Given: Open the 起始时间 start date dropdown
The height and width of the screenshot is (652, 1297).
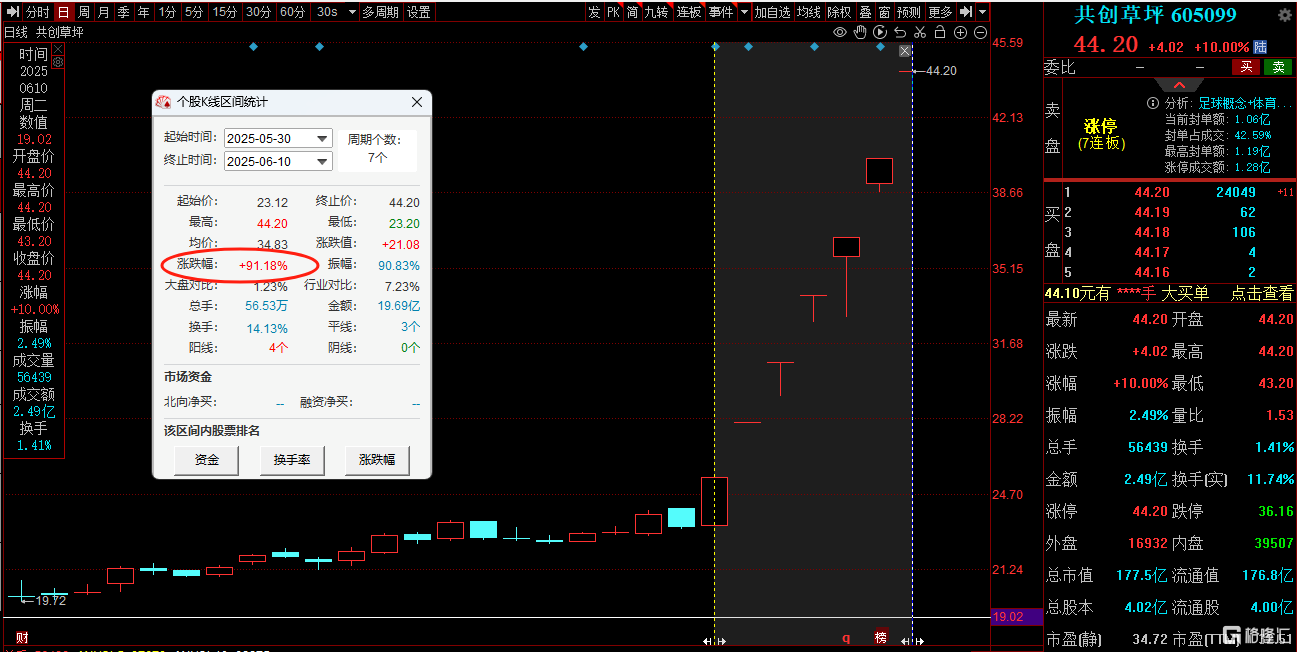Looking at the screenshot, I should click(x=322, y=138).
